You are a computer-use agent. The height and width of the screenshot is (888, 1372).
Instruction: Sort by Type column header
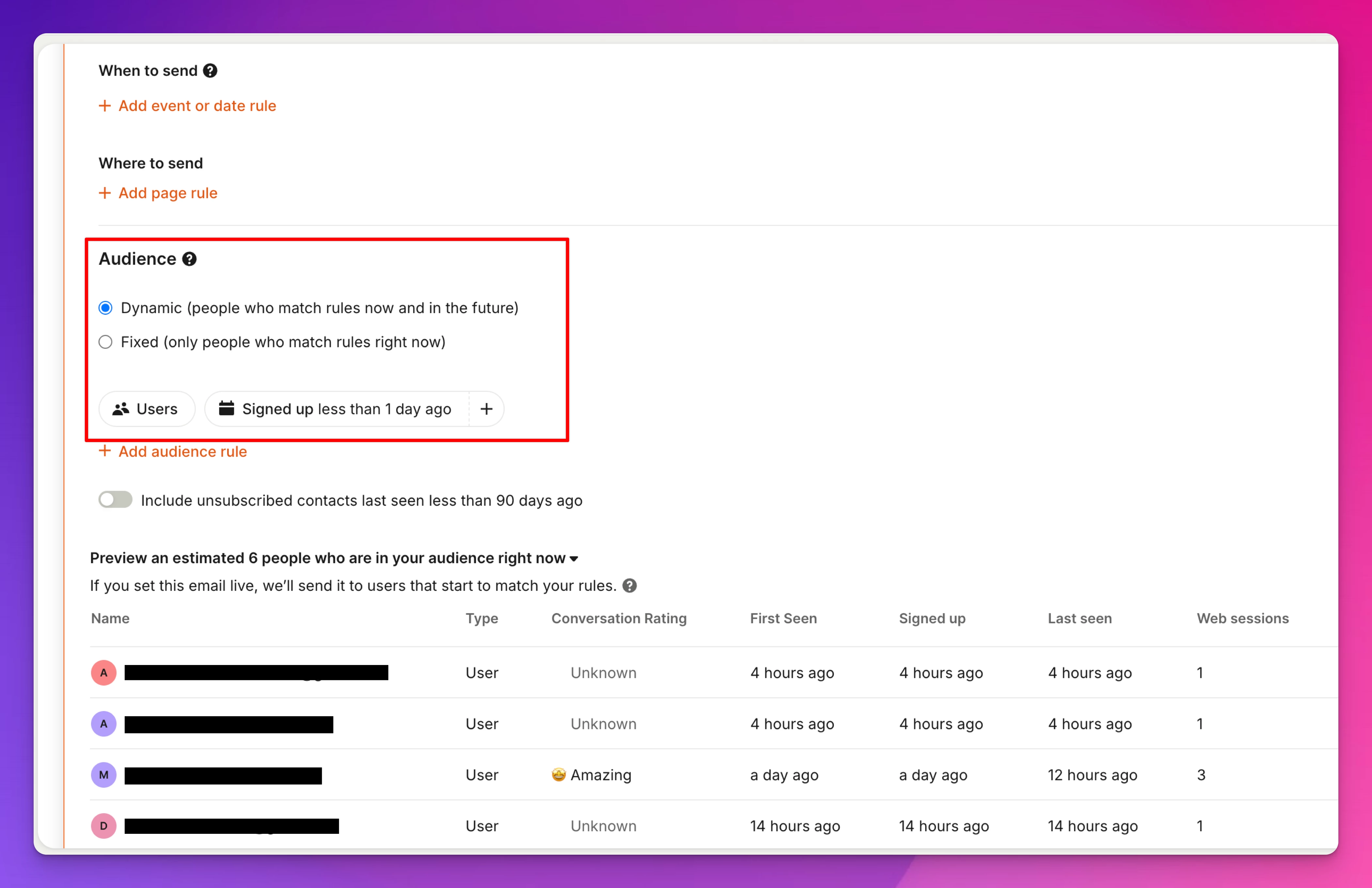point(482,618)
